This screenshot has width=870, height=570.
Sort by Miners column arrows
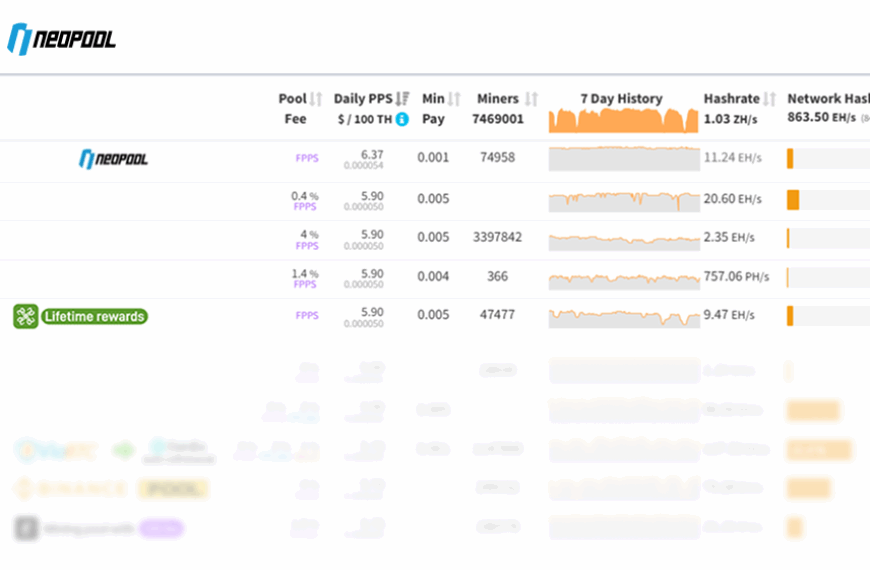point(531,99)
